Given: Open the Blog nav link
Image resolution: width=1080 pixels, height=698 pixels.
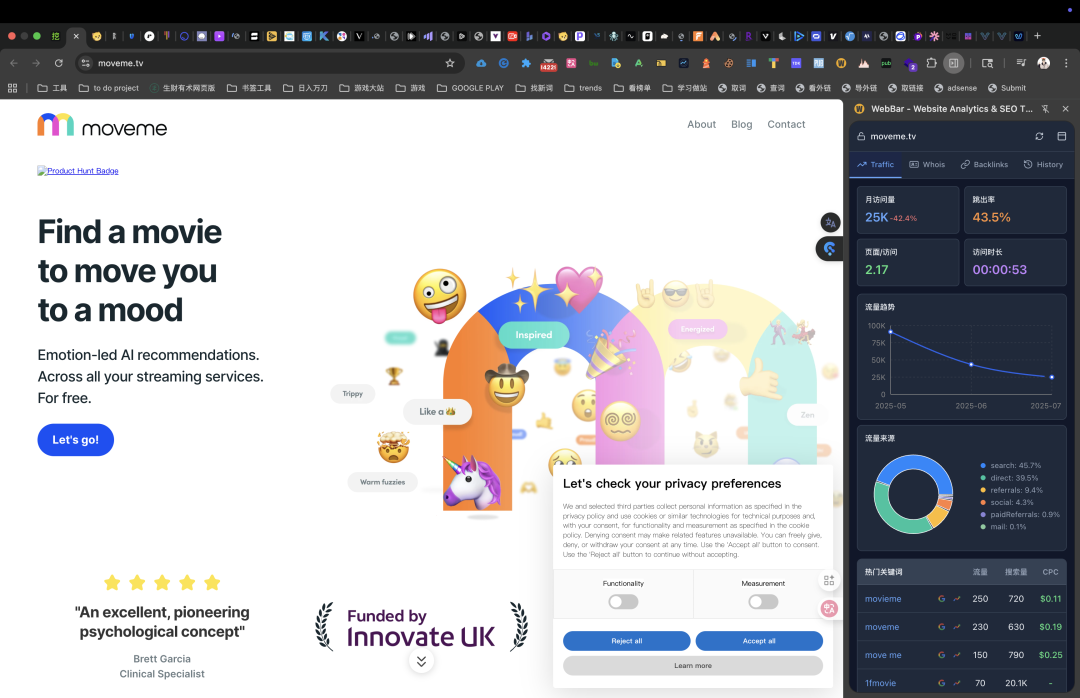Looking at the screenshot, I should pos(741,125).
